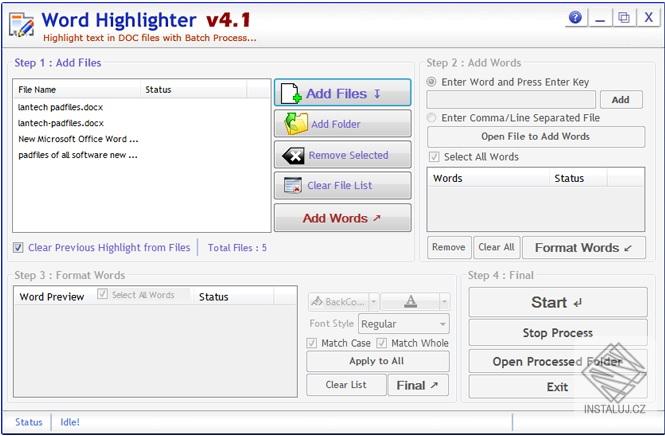Click the Exit button
This screenshot has height=436, width=665.
click(558, 386)
